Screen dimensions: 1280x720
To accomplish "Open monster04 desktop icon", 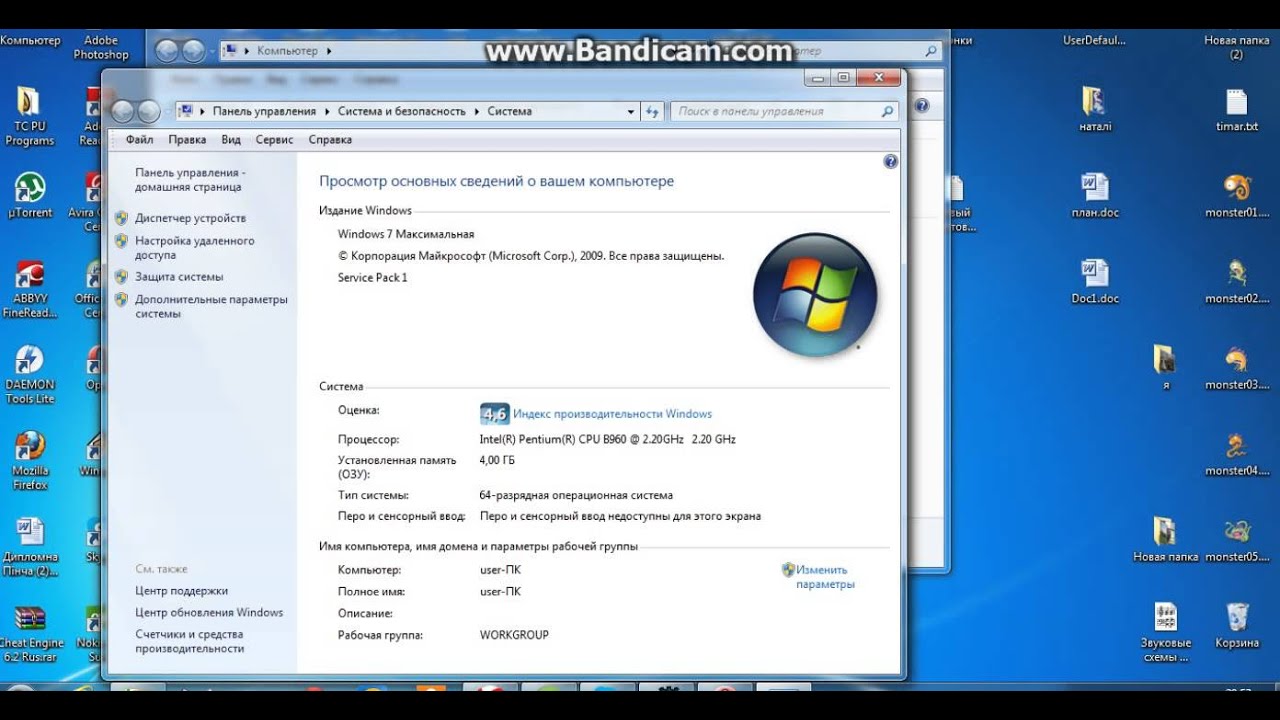I will (x=1237, y=453).
